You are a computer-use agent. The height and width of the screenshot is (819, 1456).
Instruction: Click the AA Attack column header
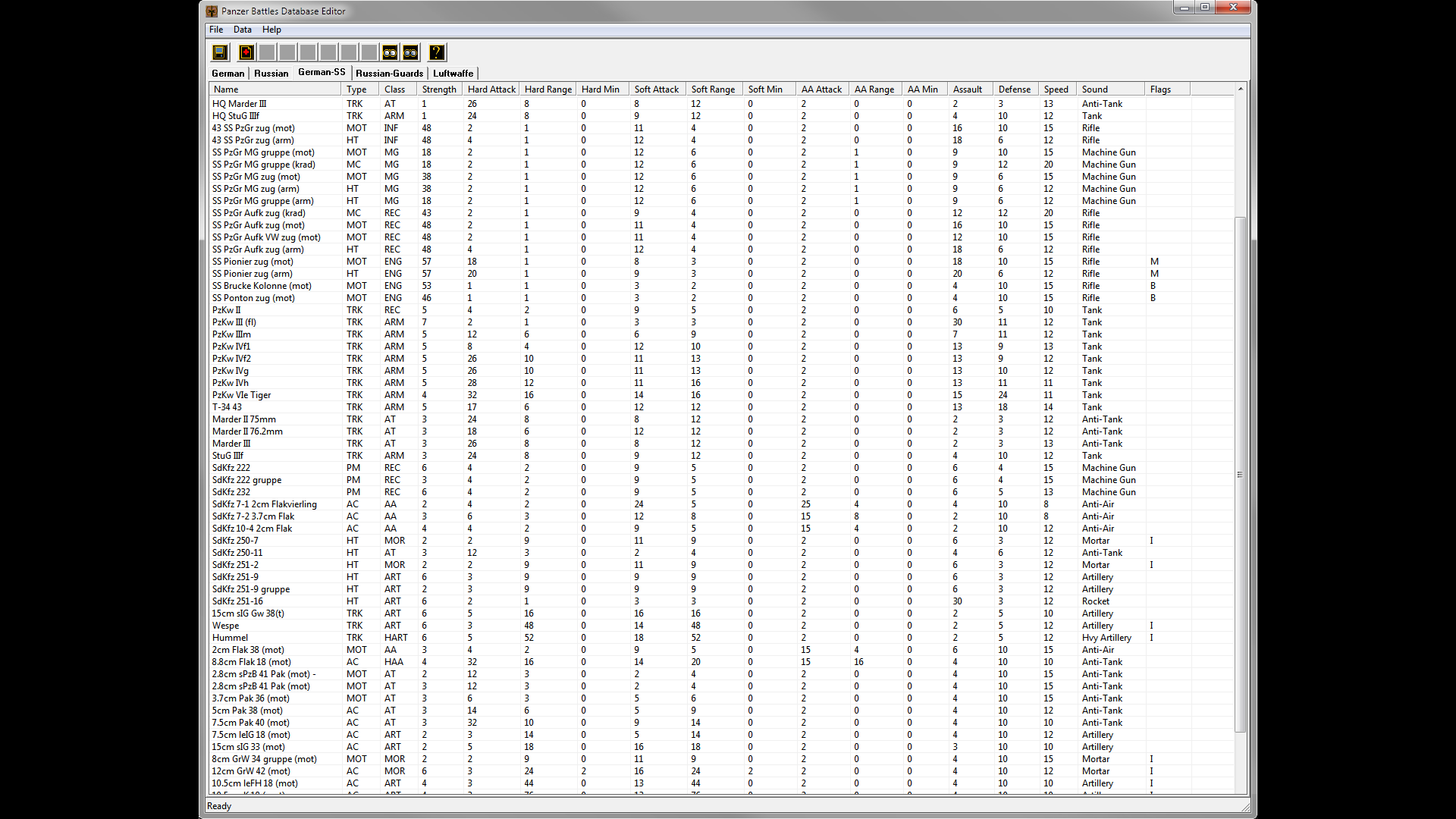tap(824, 89)
